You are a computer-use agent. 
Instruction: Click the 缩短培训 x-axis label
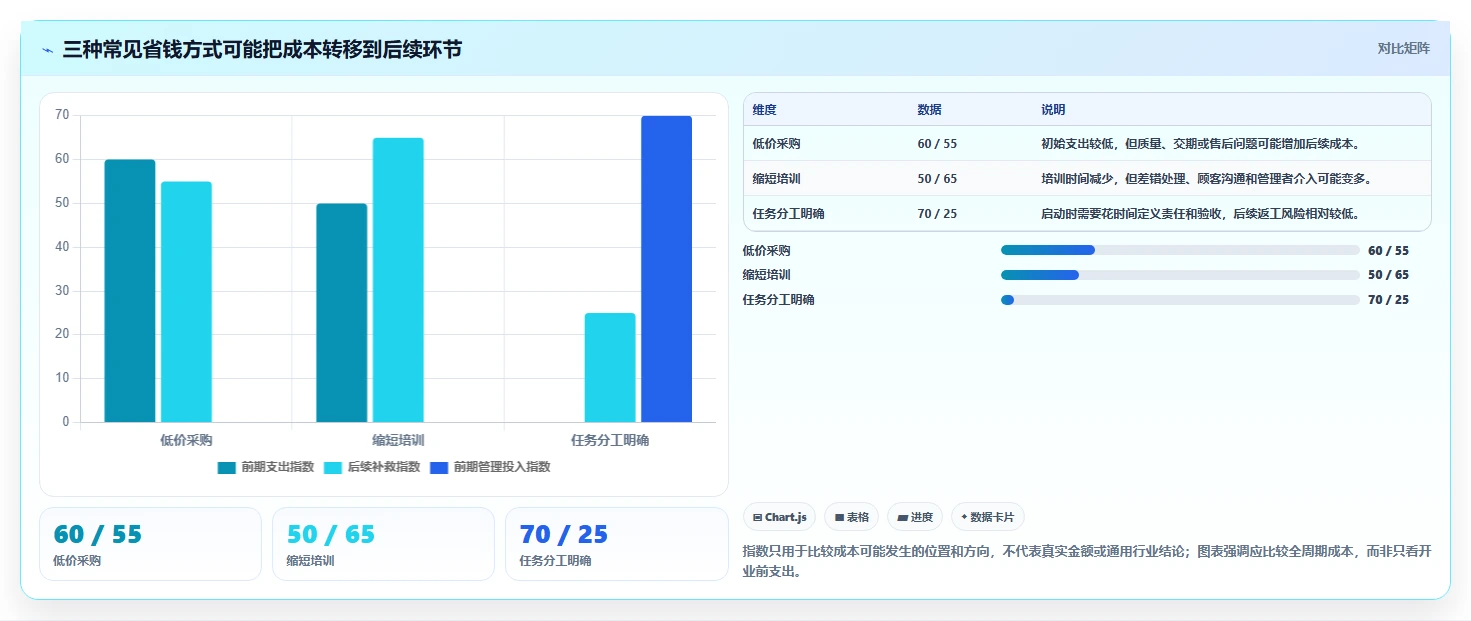point(398,440)
